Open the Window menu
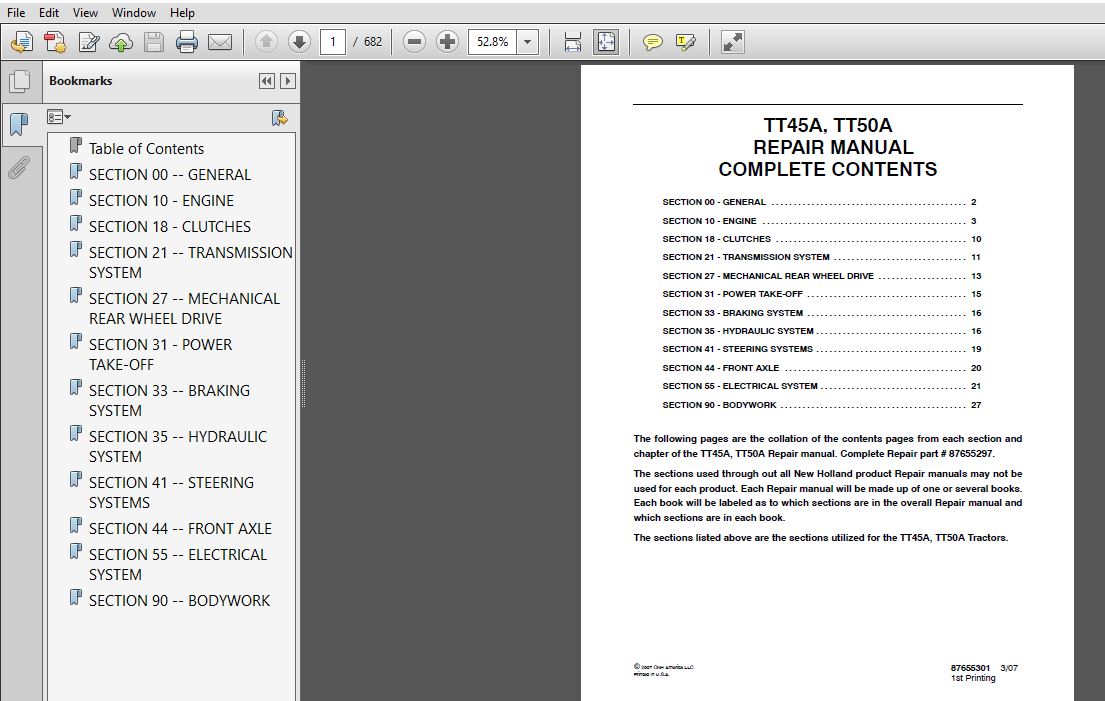Viewport: 1105px width, 701px height. pyautogui.click(x=133, y=13)
